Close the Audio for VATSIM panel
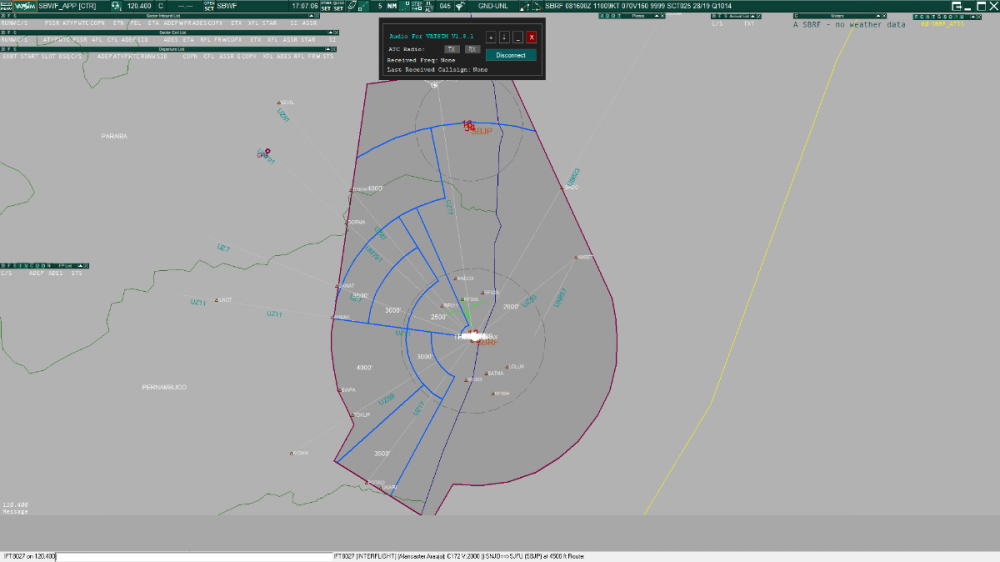The width and height of the screenshot is (1000, 562). click(531, 37)
